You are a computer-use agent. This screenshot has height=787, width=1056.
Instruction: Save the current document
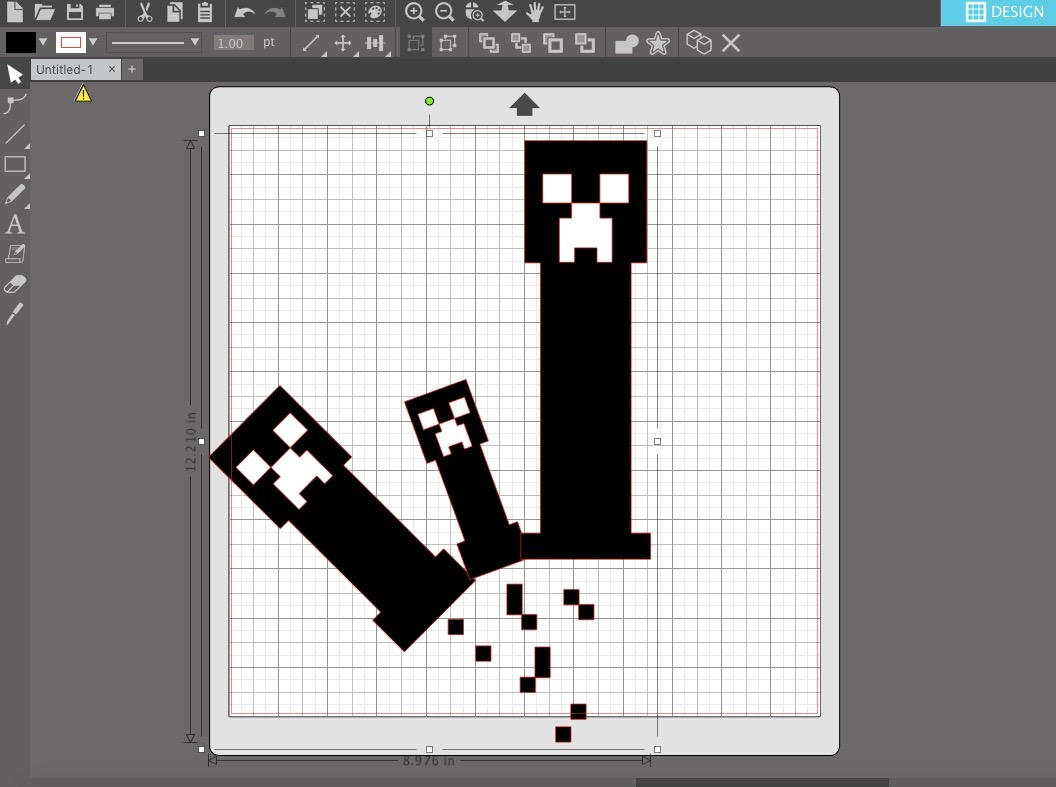pyautogui.click(x=75, y=11)
